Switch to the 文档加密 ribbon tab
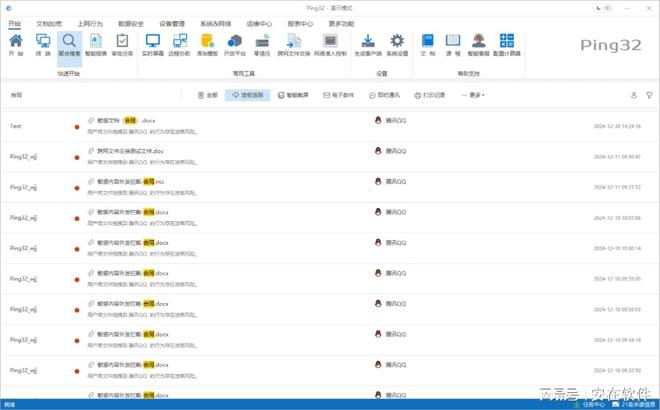660x410 pixels. [48, 21]
